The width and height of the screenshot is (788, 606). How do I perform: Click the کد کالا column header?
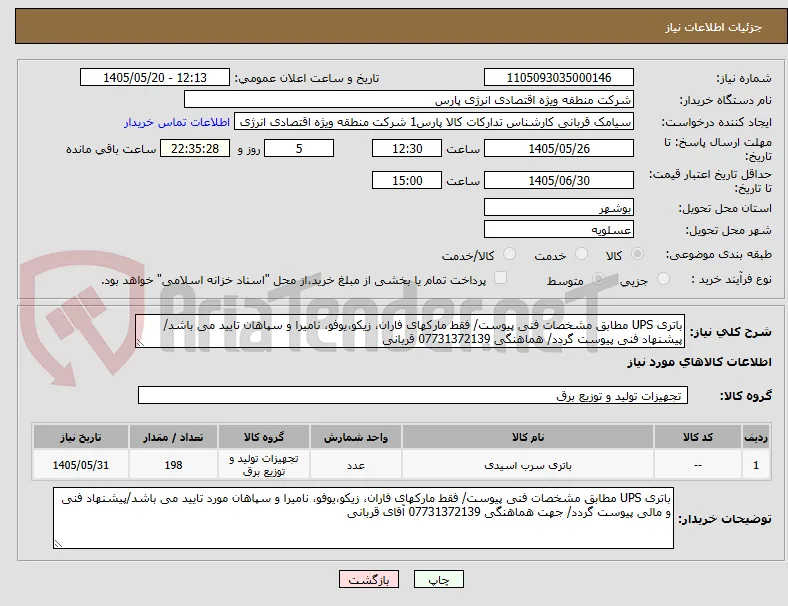click(x=698, y=437)
